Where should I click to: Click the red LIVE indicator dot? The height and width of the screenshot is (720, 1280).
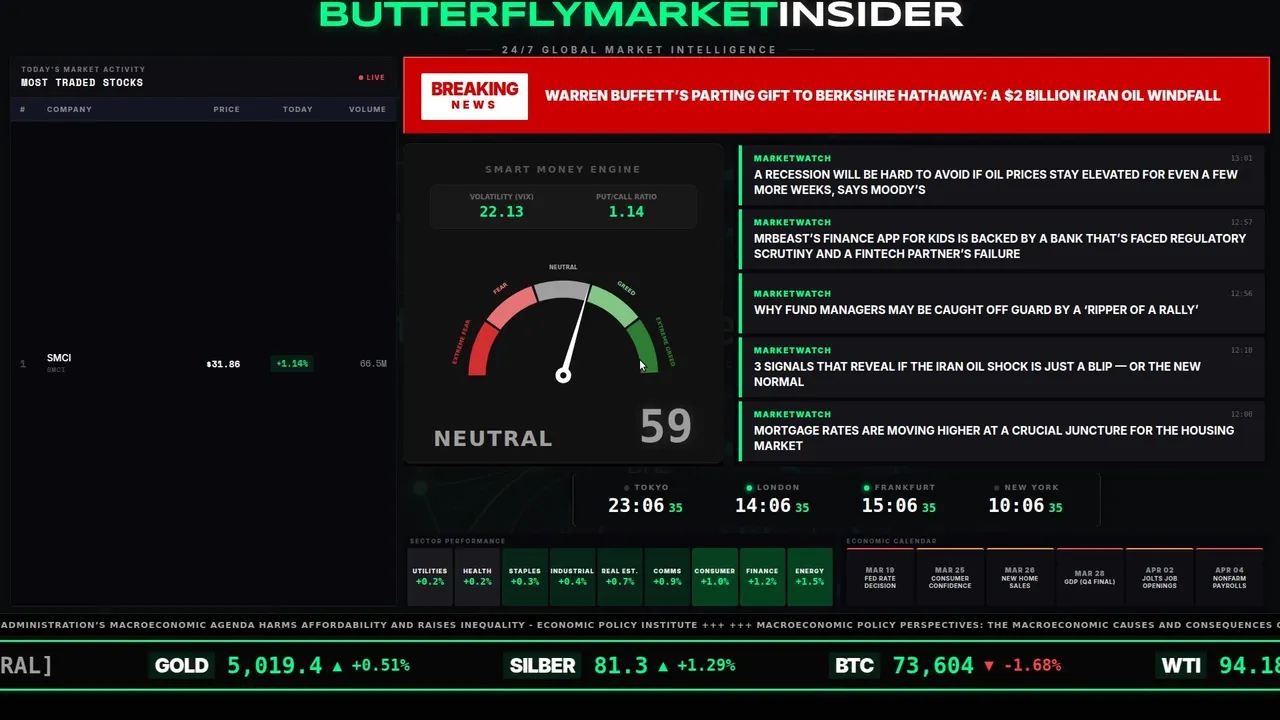pos(361,77)
